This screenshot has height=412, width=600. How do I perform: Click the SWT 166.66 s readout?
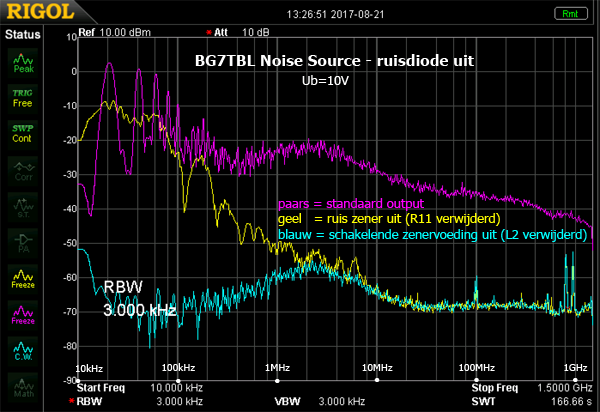coord(532,401)
